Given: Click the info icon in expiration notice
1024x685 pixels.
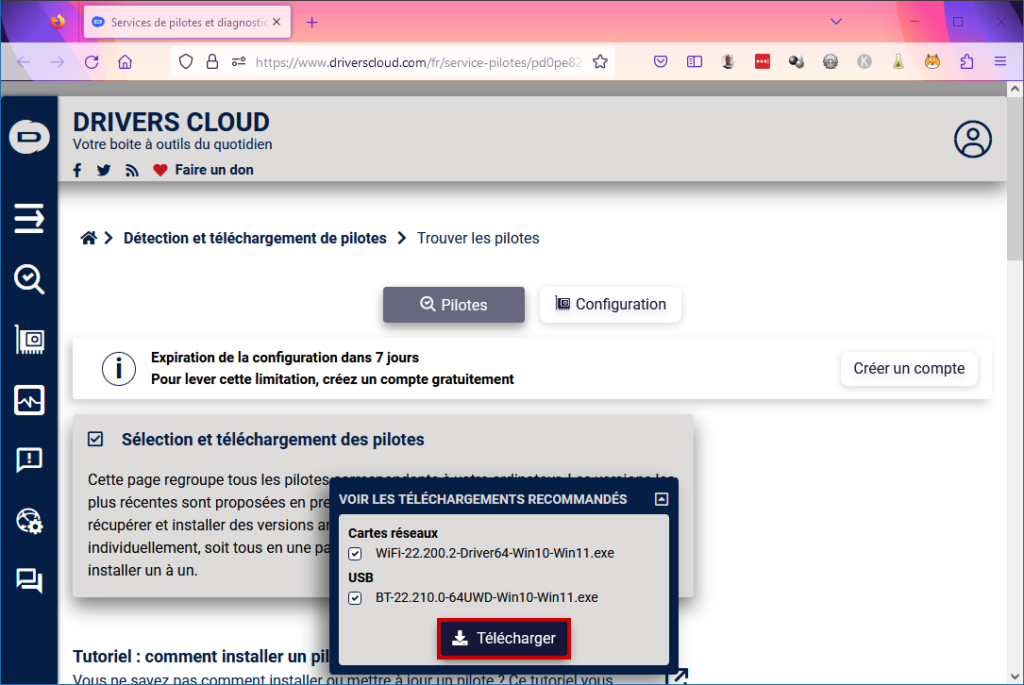Looking at the screenshot, I should pyautogui.click(x=119, y=369).
